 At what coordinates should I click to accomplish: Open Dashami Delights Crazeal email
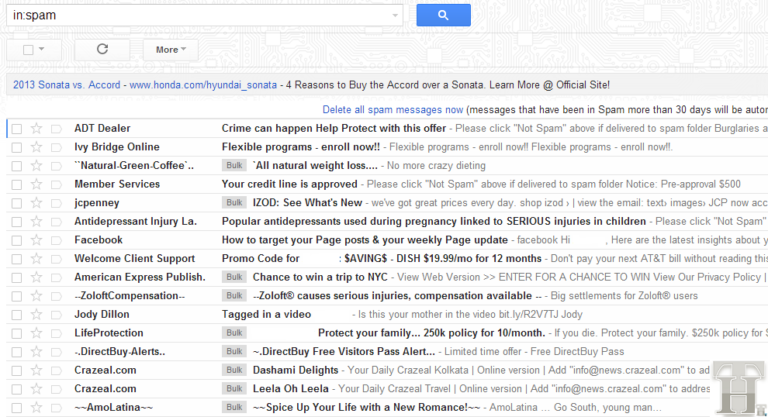pyautogui.click(x=295, y=370)
